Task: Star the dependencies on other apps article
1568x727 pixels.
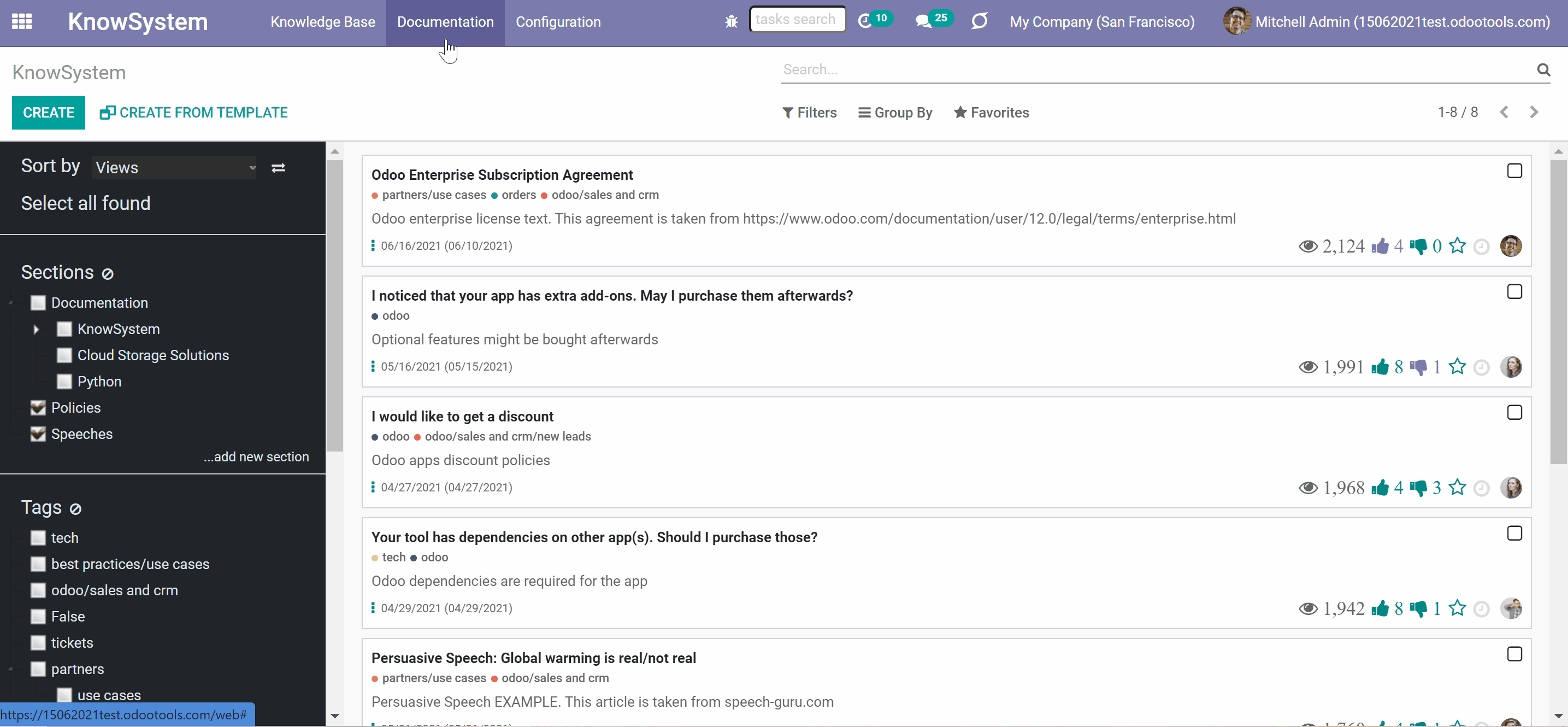Action: click(x=1457, y=608)
